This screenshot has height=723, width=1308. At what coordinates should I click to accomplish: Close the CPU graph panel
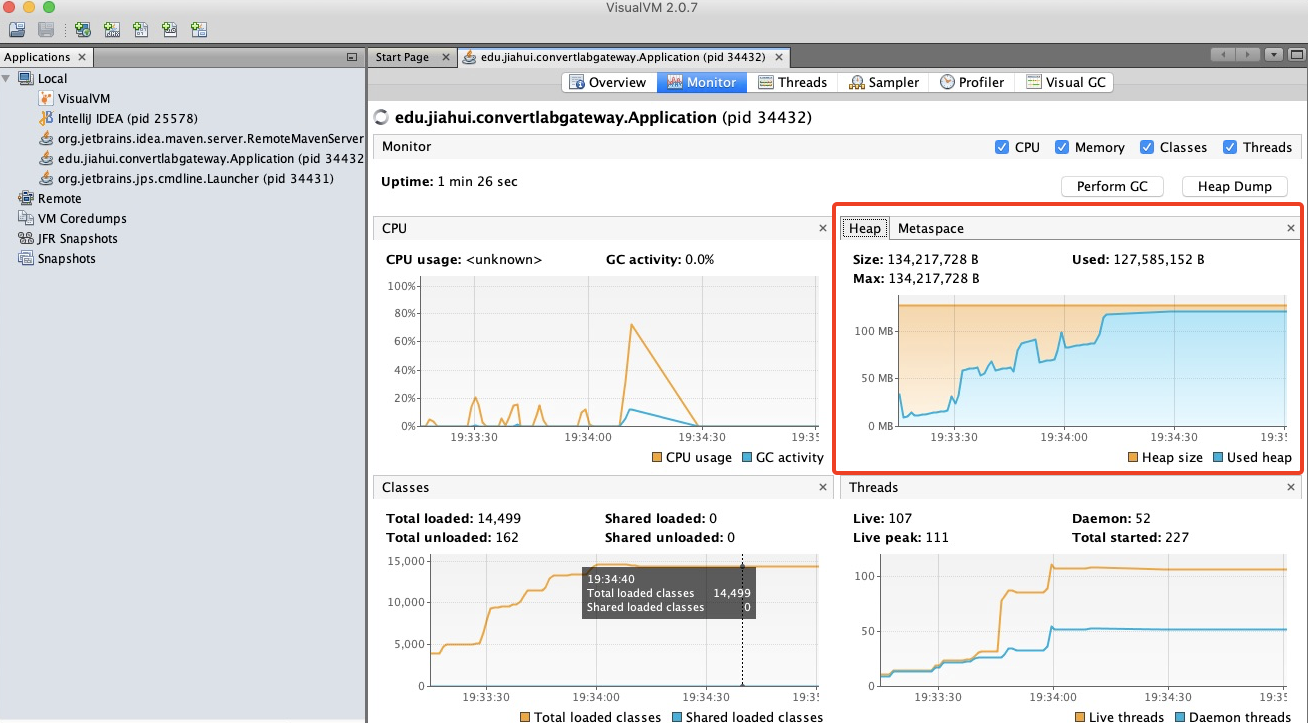tap(822, 229)
